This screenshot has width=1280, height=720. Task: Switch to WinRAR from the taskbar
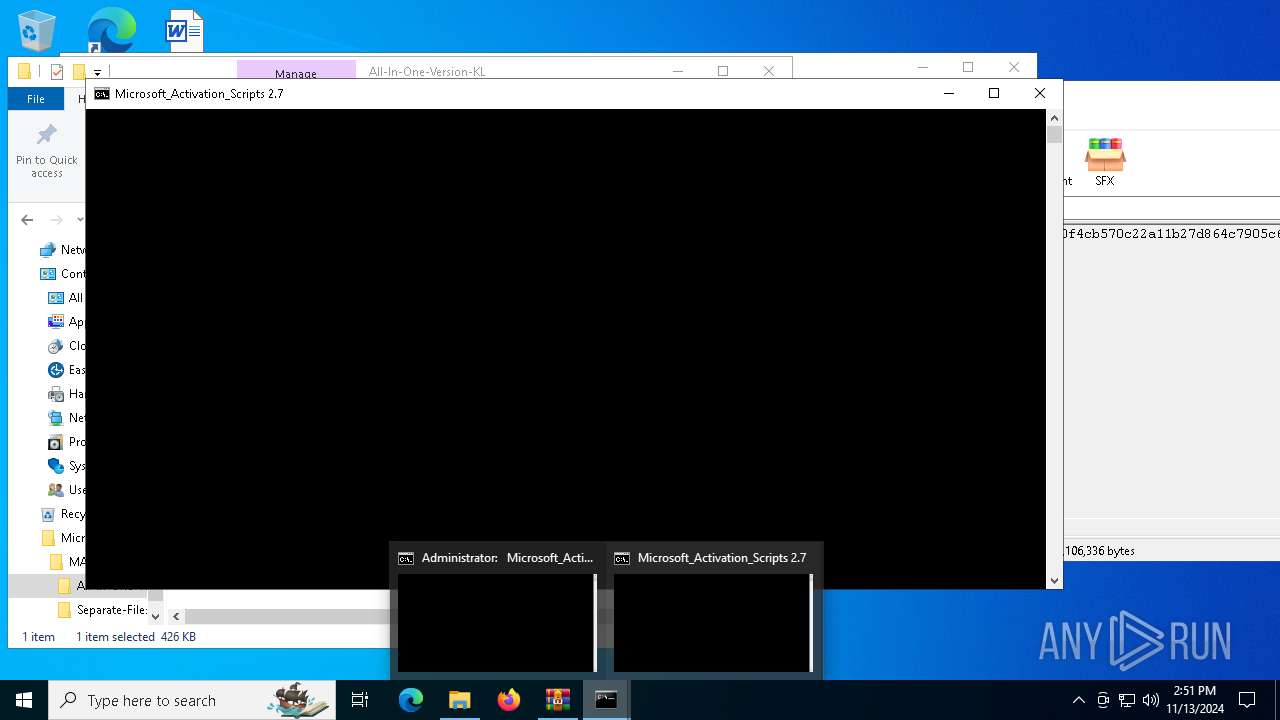point(558,700)
